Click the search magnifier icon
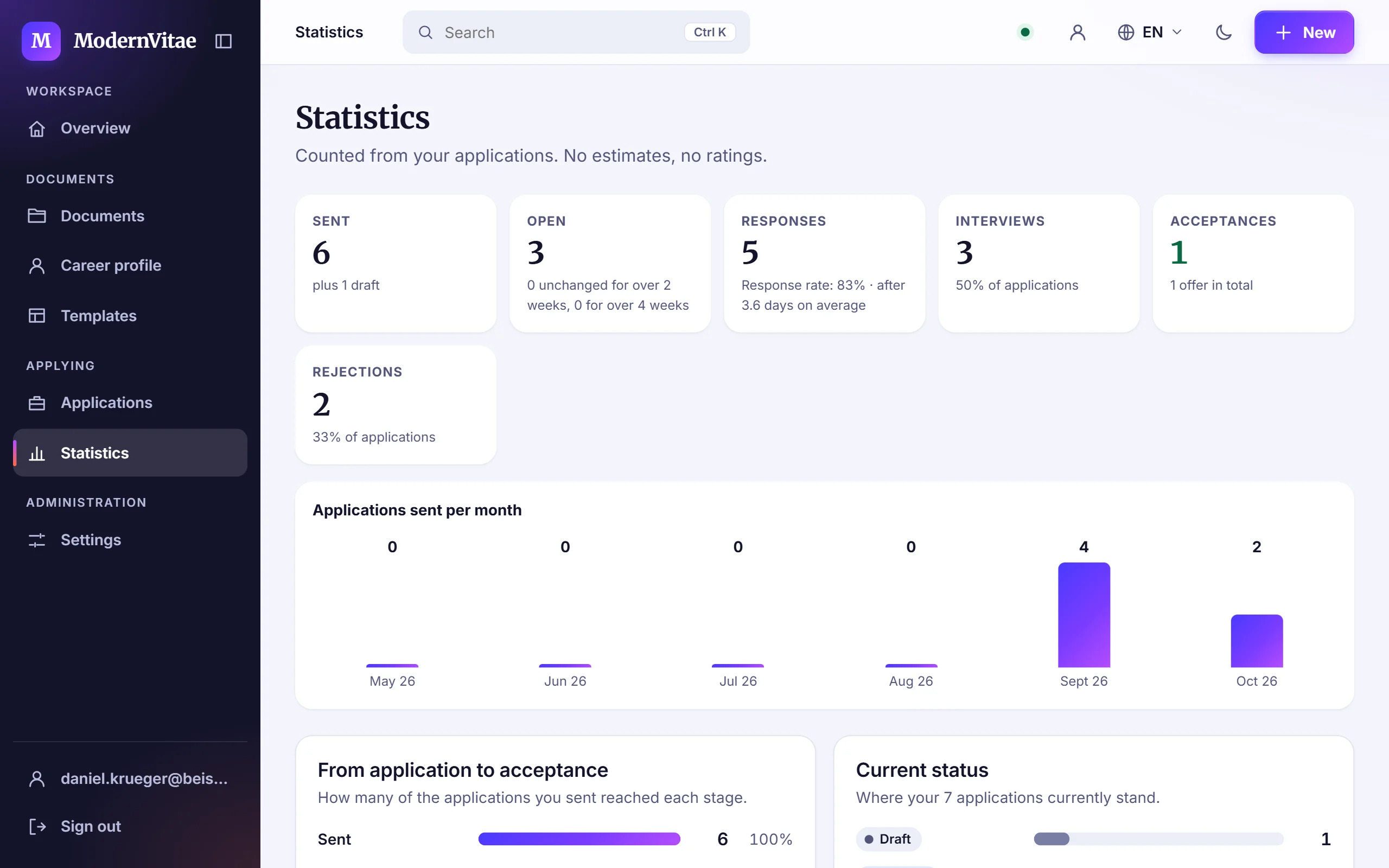Screen dimensions: 1389x868 click(x=425, y=32)
